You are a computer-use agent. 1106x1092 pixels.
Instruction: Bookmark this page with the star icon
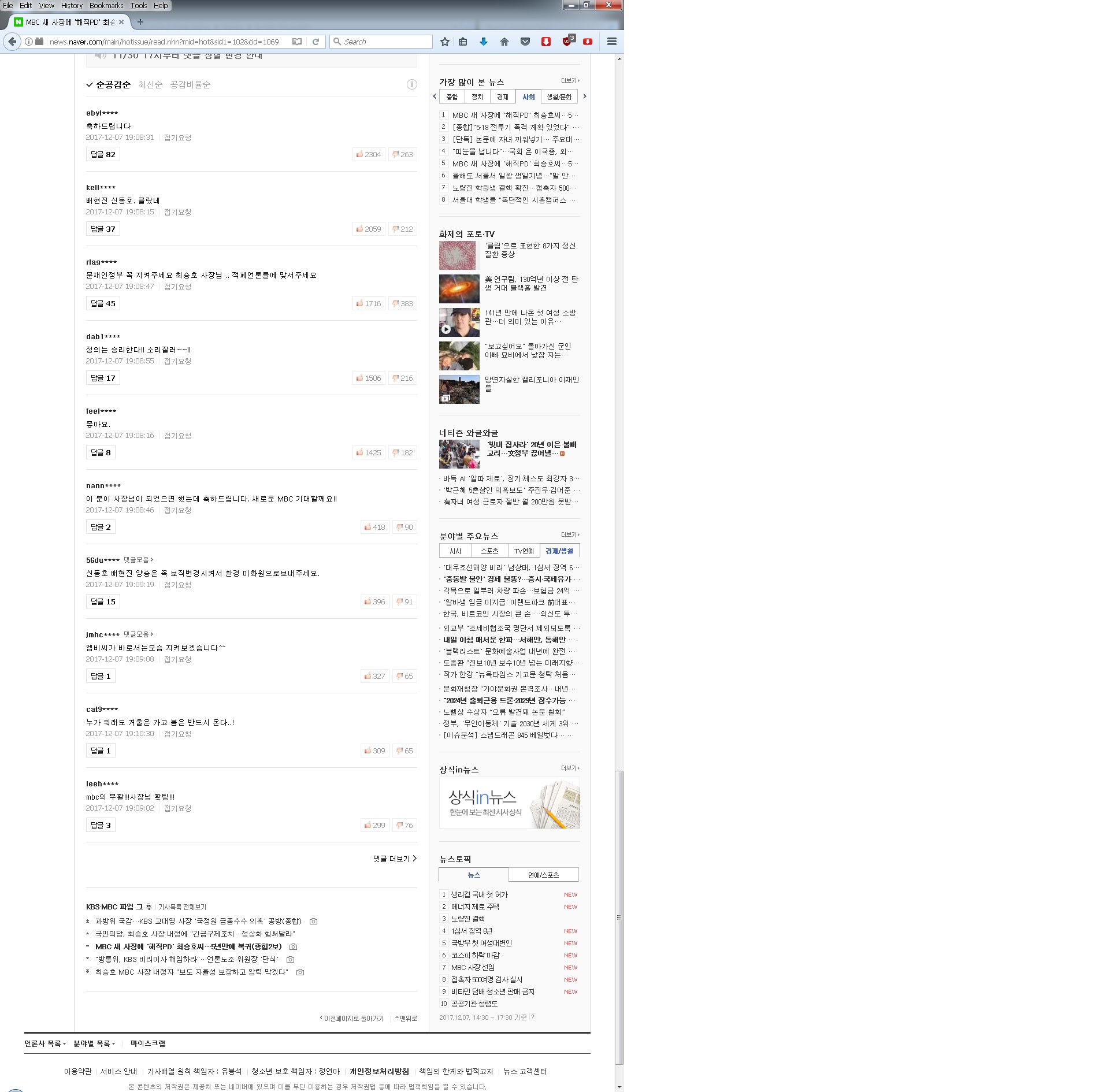coord(444,42)
